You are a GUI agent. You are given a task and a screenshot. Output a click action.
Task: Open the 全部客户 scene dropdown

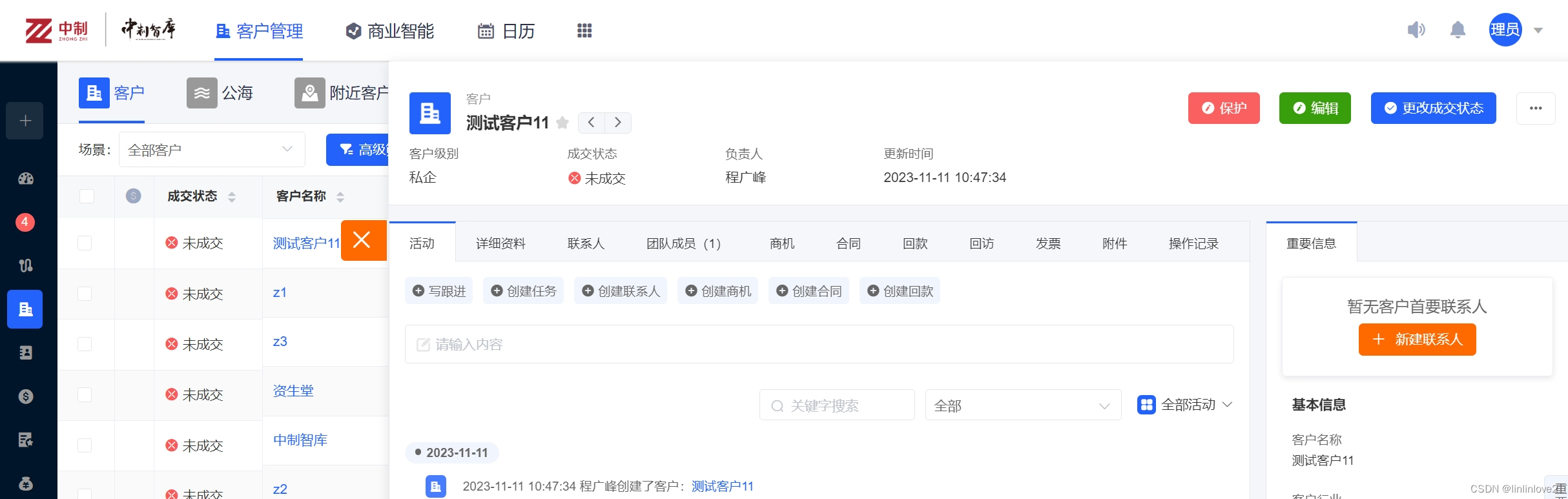[x=212, y=150]
